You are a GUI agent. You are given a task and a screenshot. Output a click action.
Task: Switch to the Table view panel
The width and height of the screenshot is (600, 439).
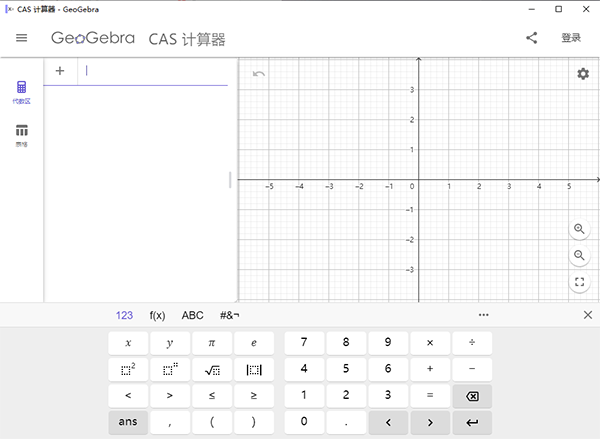pos(22,135)
